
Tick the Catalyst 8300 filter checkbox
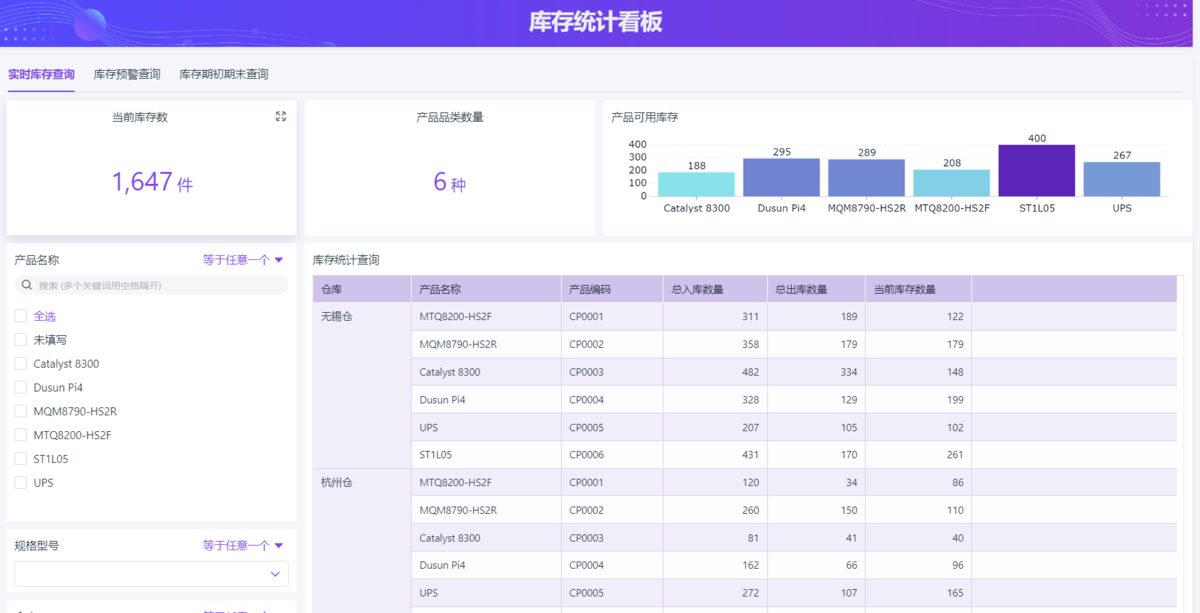pos(21,364)
